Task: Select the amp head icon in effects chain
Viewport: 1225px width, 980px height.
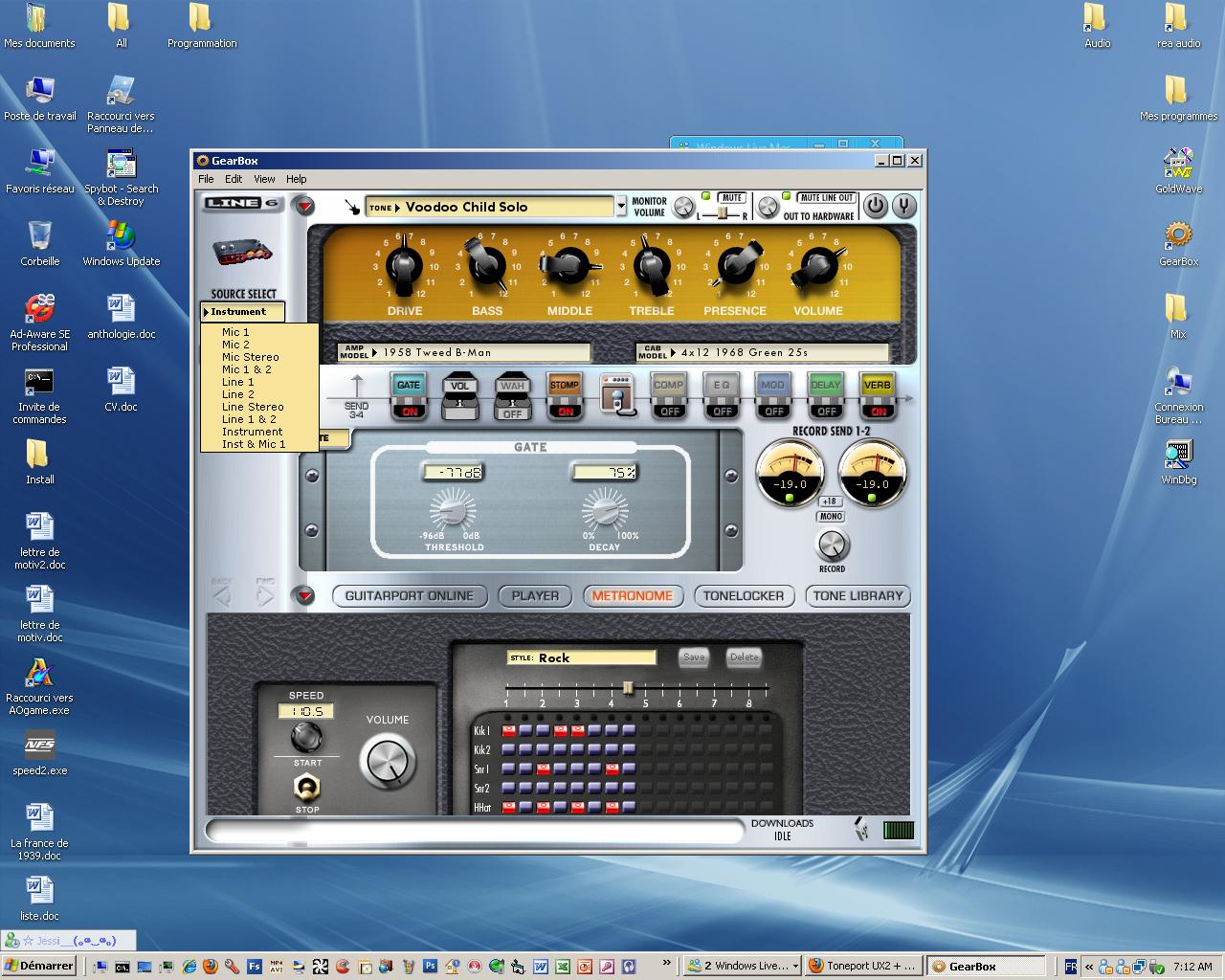Action: pyautogui.click(x=617, y=394)
